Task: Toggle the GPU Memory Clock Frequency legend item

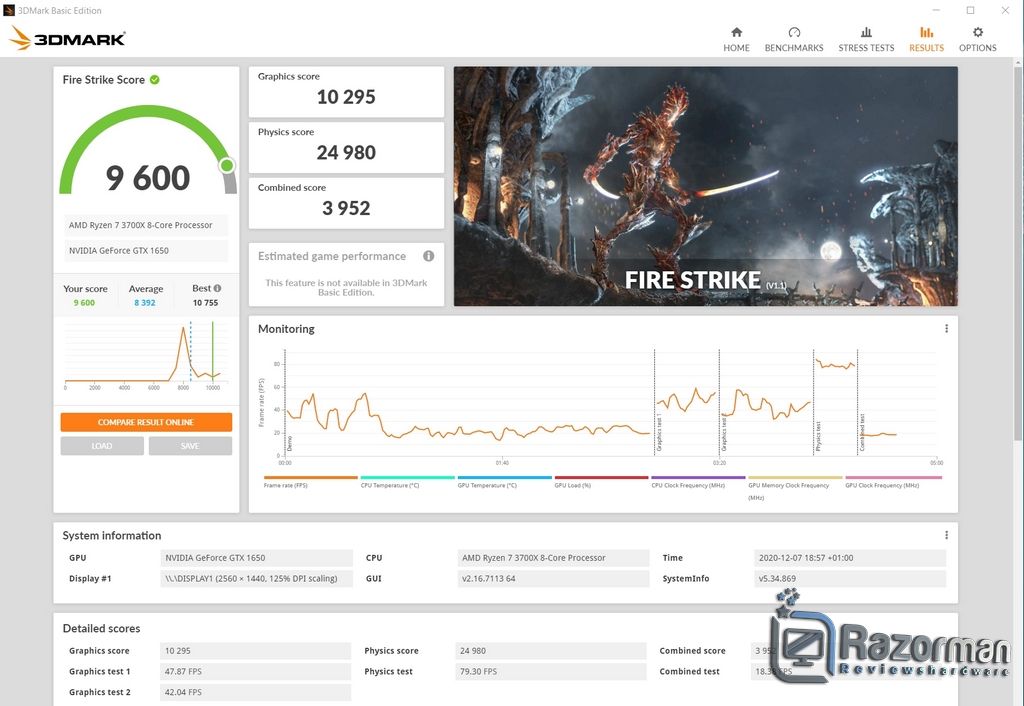Action: click(795, 487)
